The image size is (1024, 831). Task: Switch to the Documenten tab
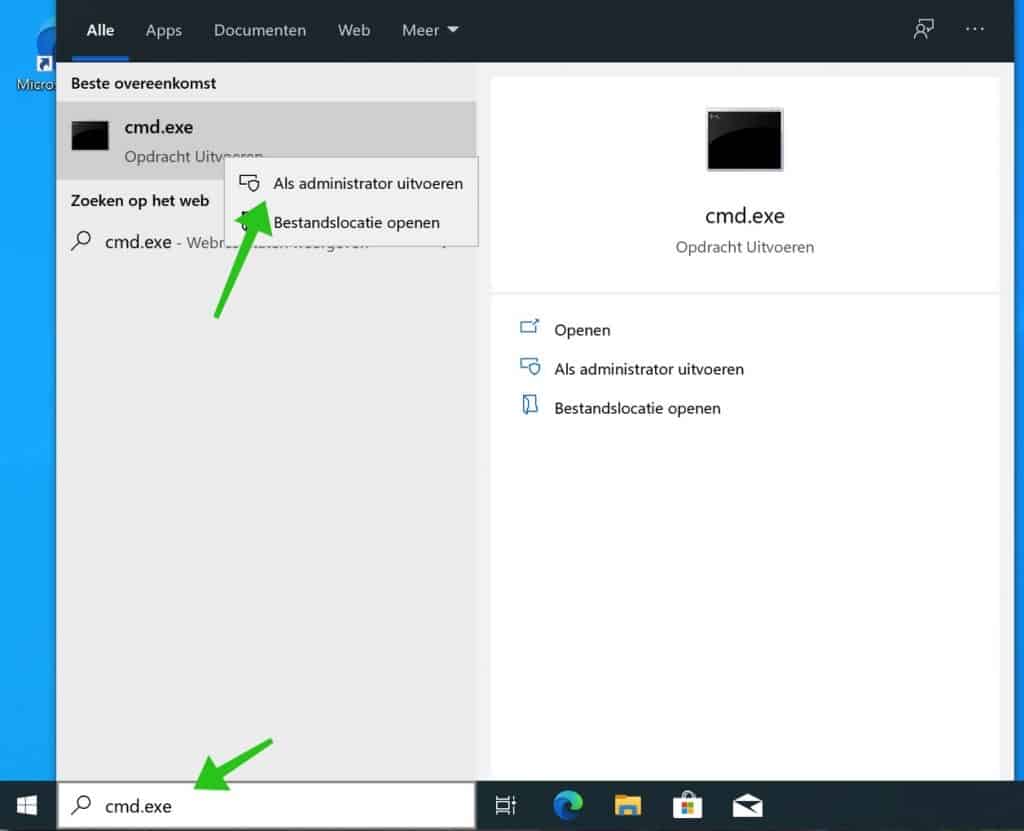coord(260,30)
